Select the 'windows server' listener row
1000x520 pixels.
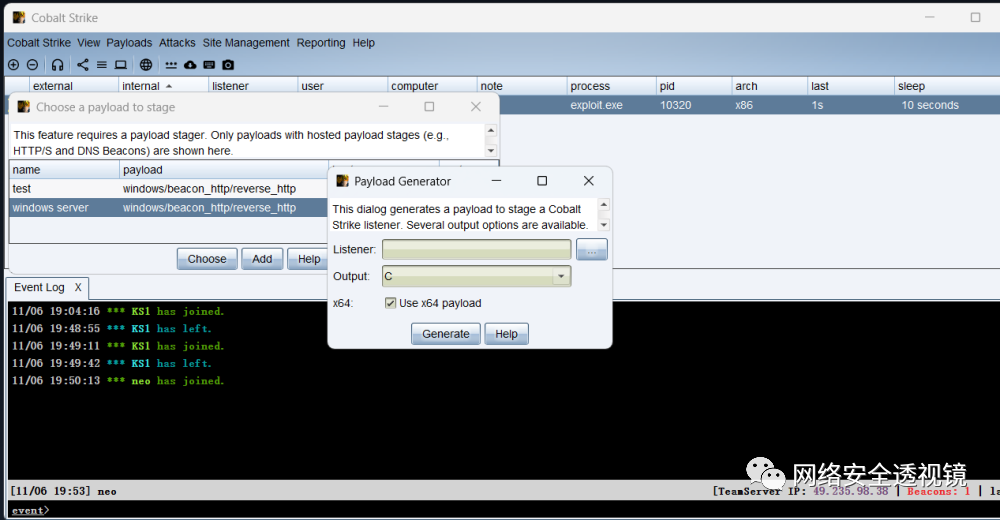point(168,208)
